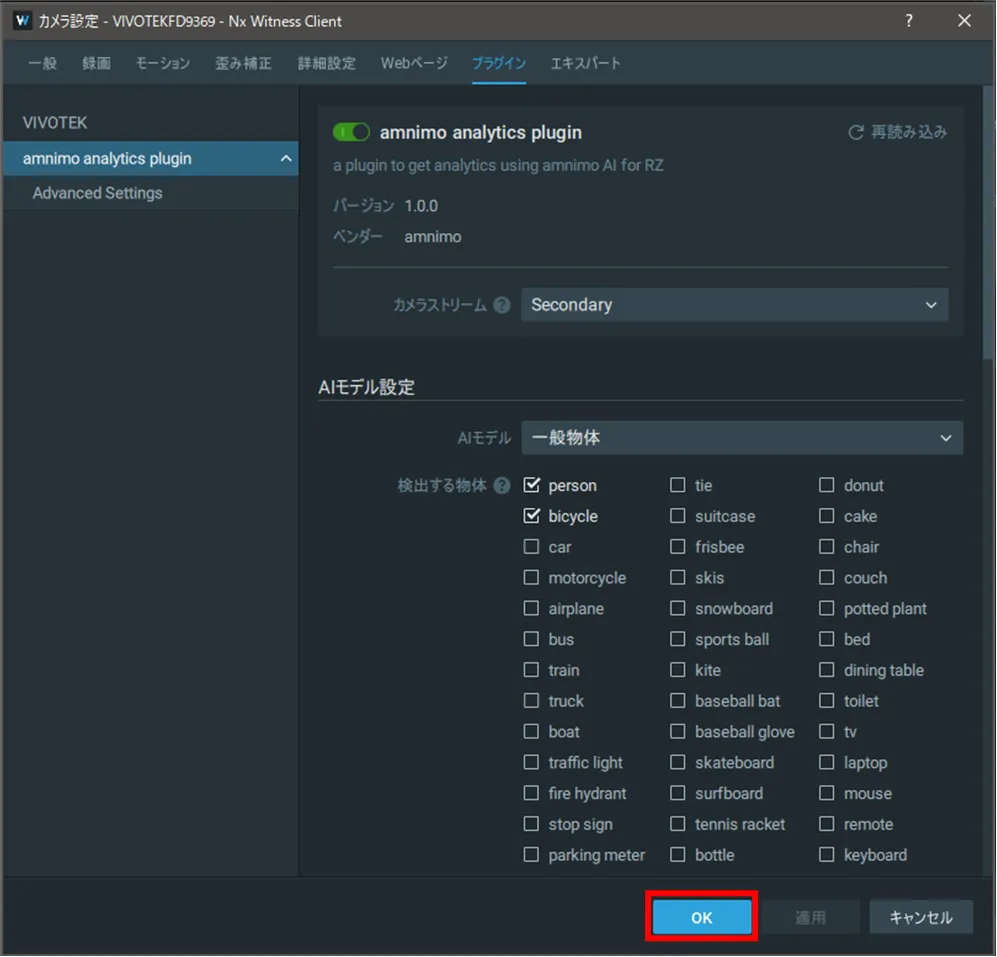Click help icon beside カメラストリーム label
Viewport: 997px width, 957px height.
pos(502,305)
